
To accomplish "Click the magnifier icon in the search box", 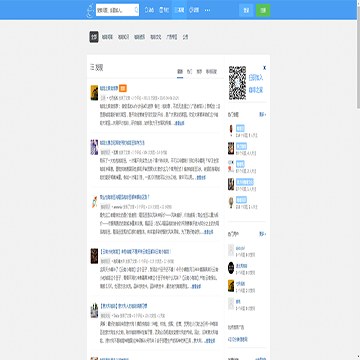I will coord(136,10).
